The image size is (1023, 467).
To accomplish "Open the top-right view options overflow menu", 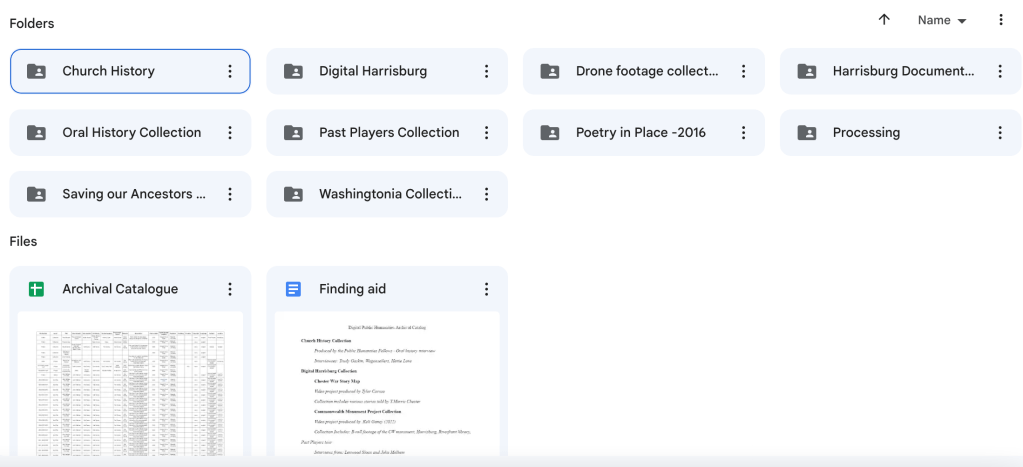I will (x=1001, y=20).
